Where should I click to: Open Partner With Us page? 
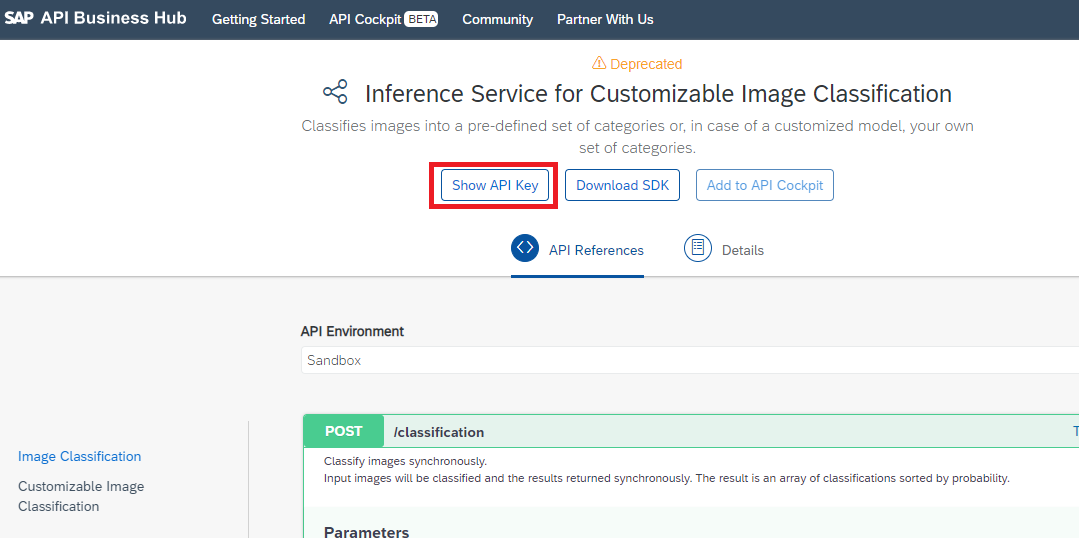point(605,19)
